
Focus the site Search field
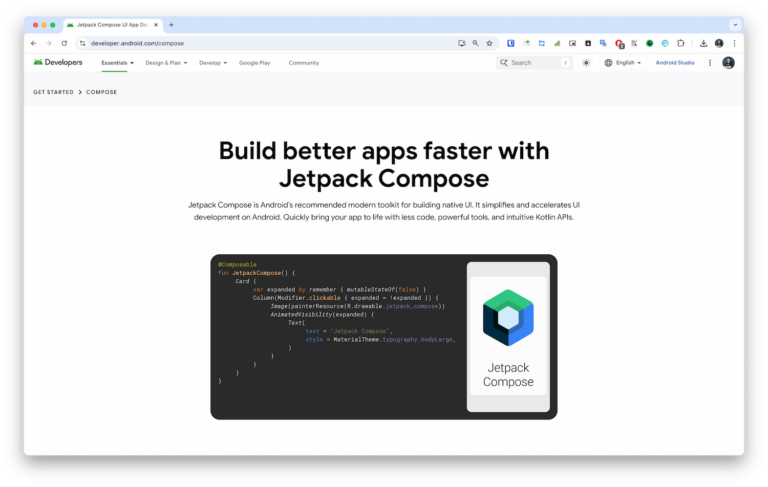(x=534, y=63)
